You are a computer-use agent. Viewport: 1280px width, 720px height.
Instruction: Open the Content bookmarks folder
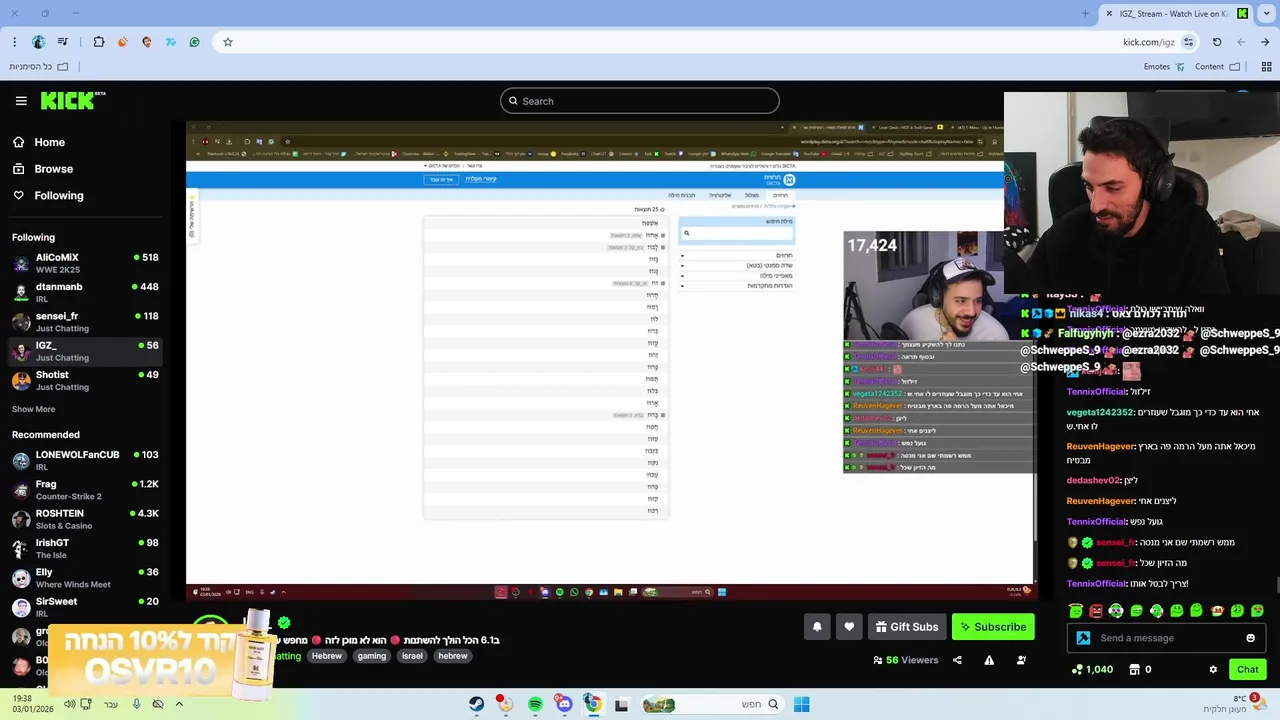click(1217, 67)
